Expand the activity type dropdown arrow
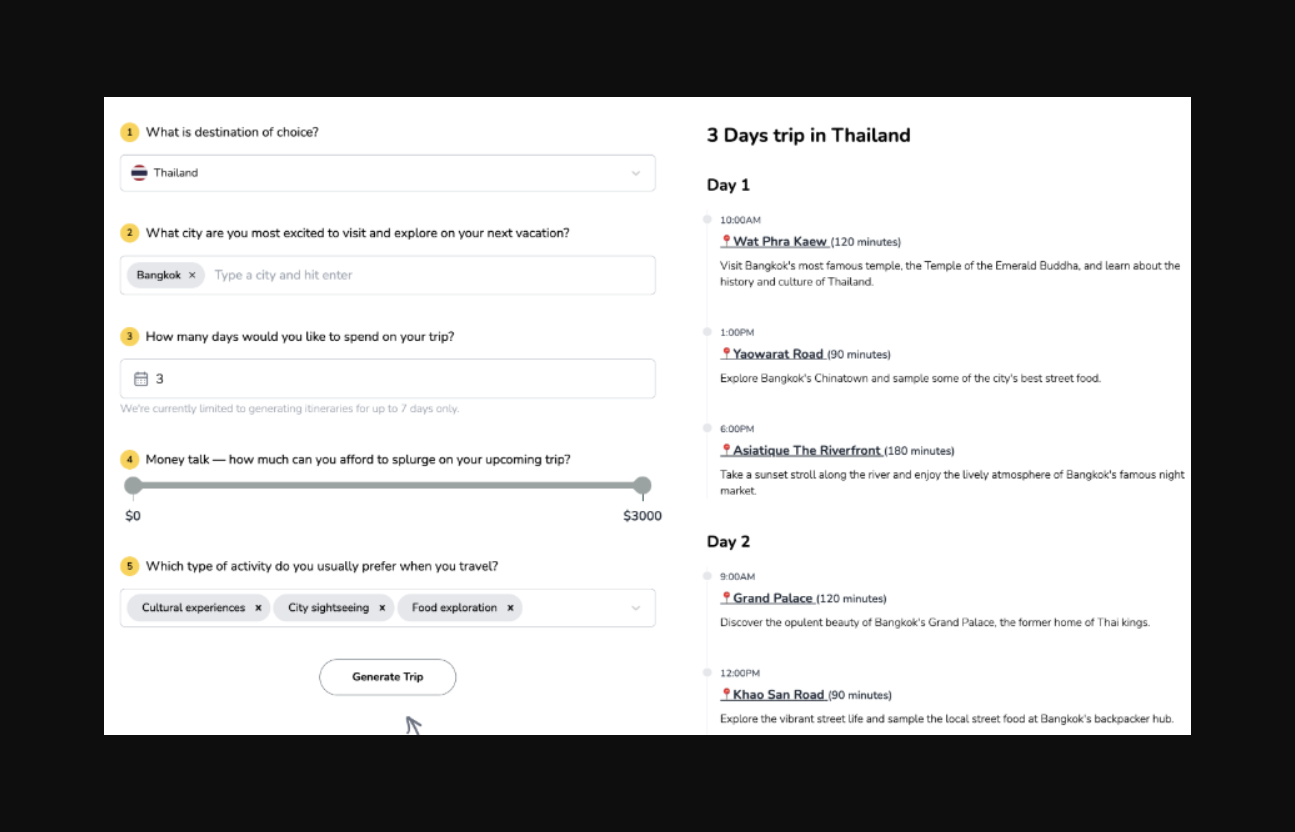The width and height of the screenshot is (1295, 832). pyautogui.click(x=635, y=608)
